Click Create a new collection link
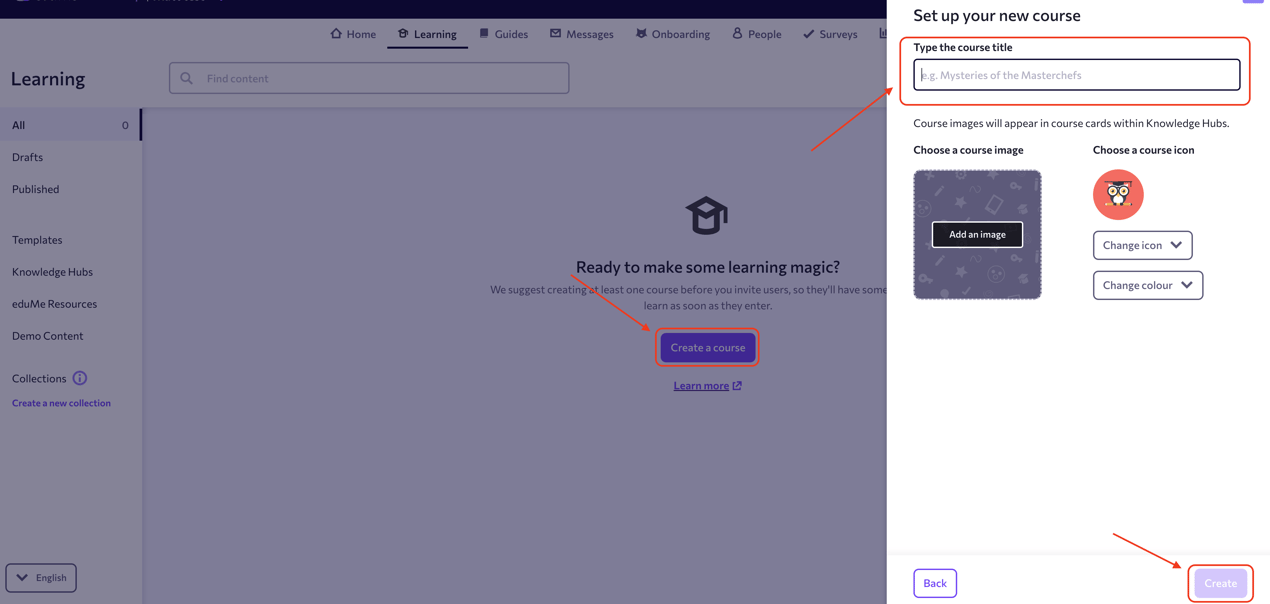The image size is (1270, 604). coord(61,403)
